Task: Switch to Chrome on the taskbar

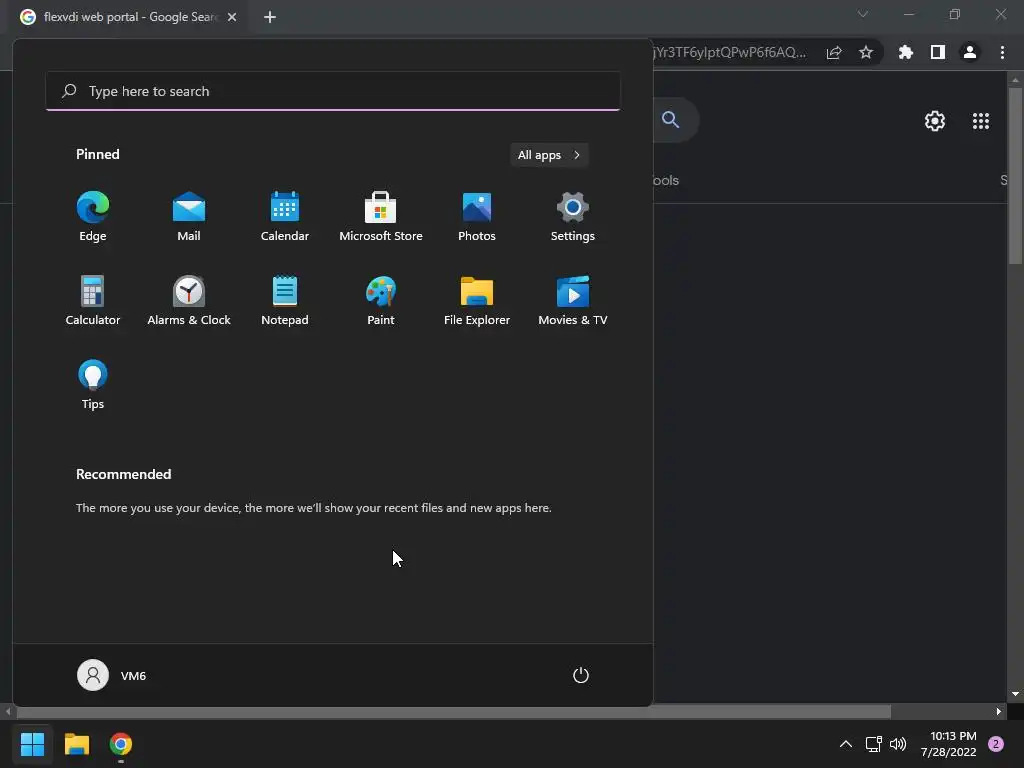Action: click(x=121, y=744)
